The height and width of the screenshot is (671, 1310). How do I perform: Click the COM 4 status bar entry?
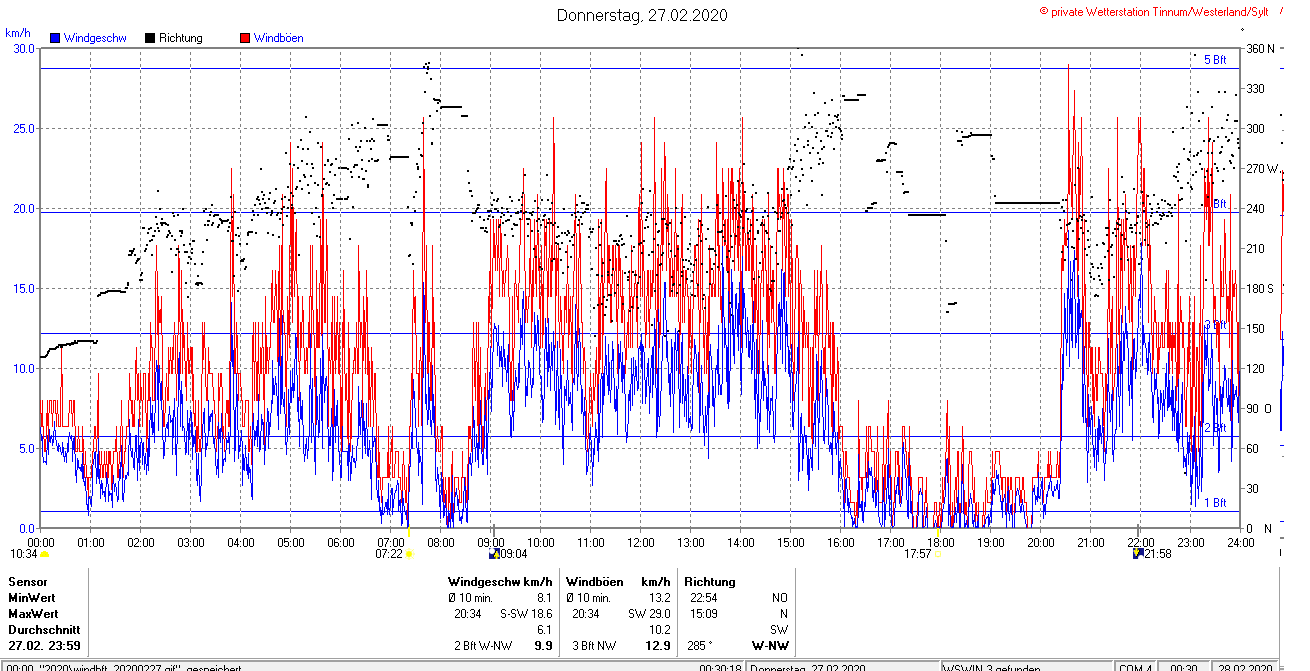pyautogui.click(x=1135, y=667)
